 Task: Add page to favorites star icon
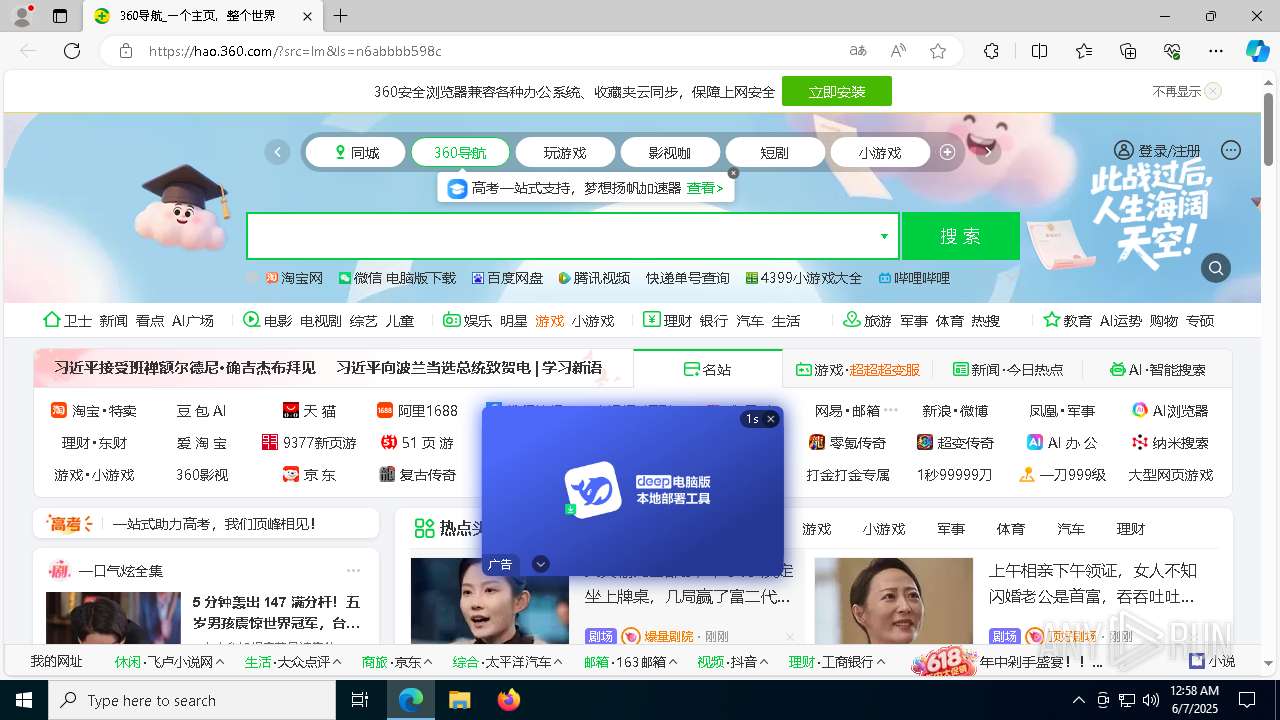938,51
